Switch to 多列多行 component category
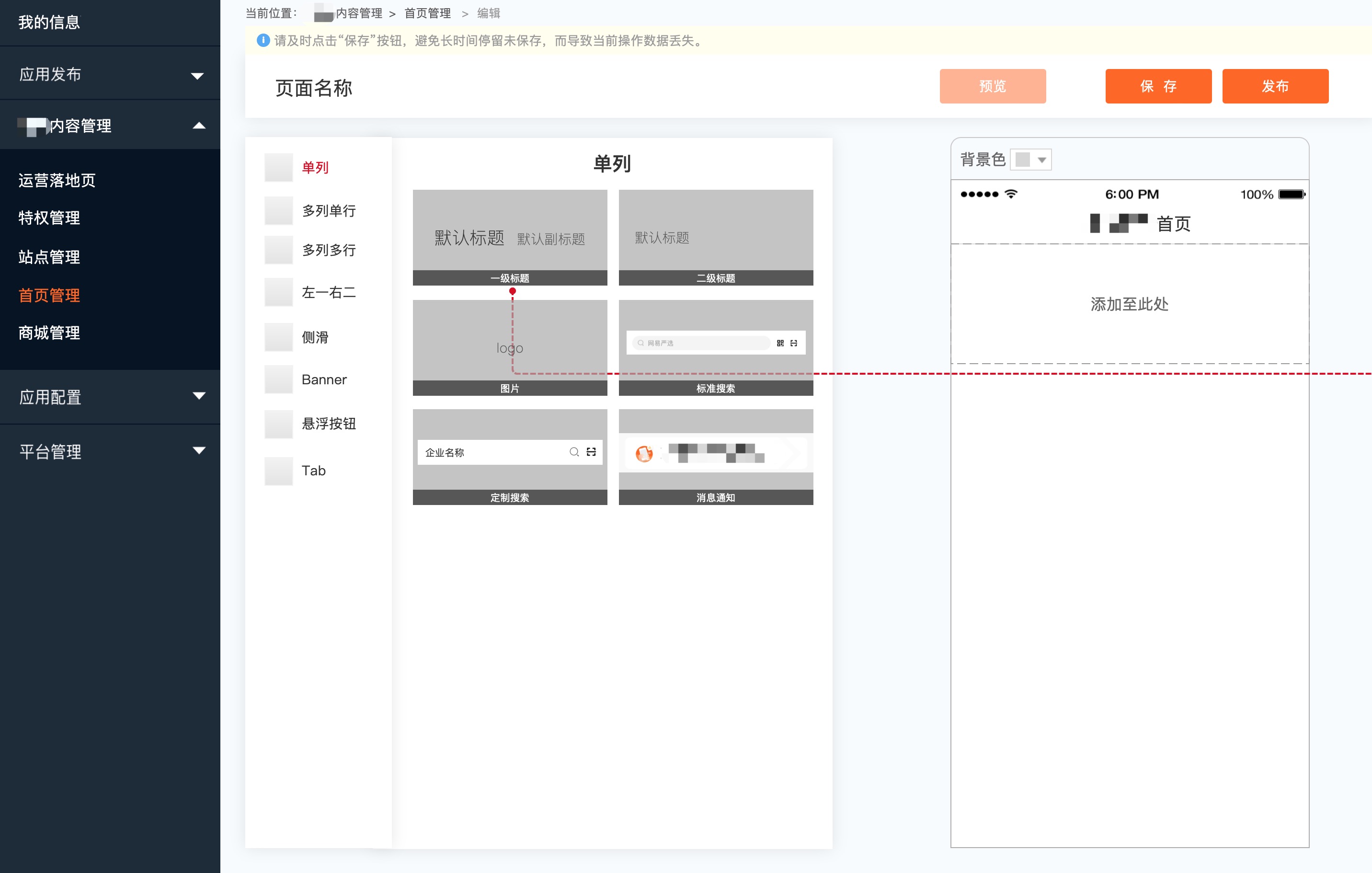Screen dimensions: 1372x873 tap(329, 250)
